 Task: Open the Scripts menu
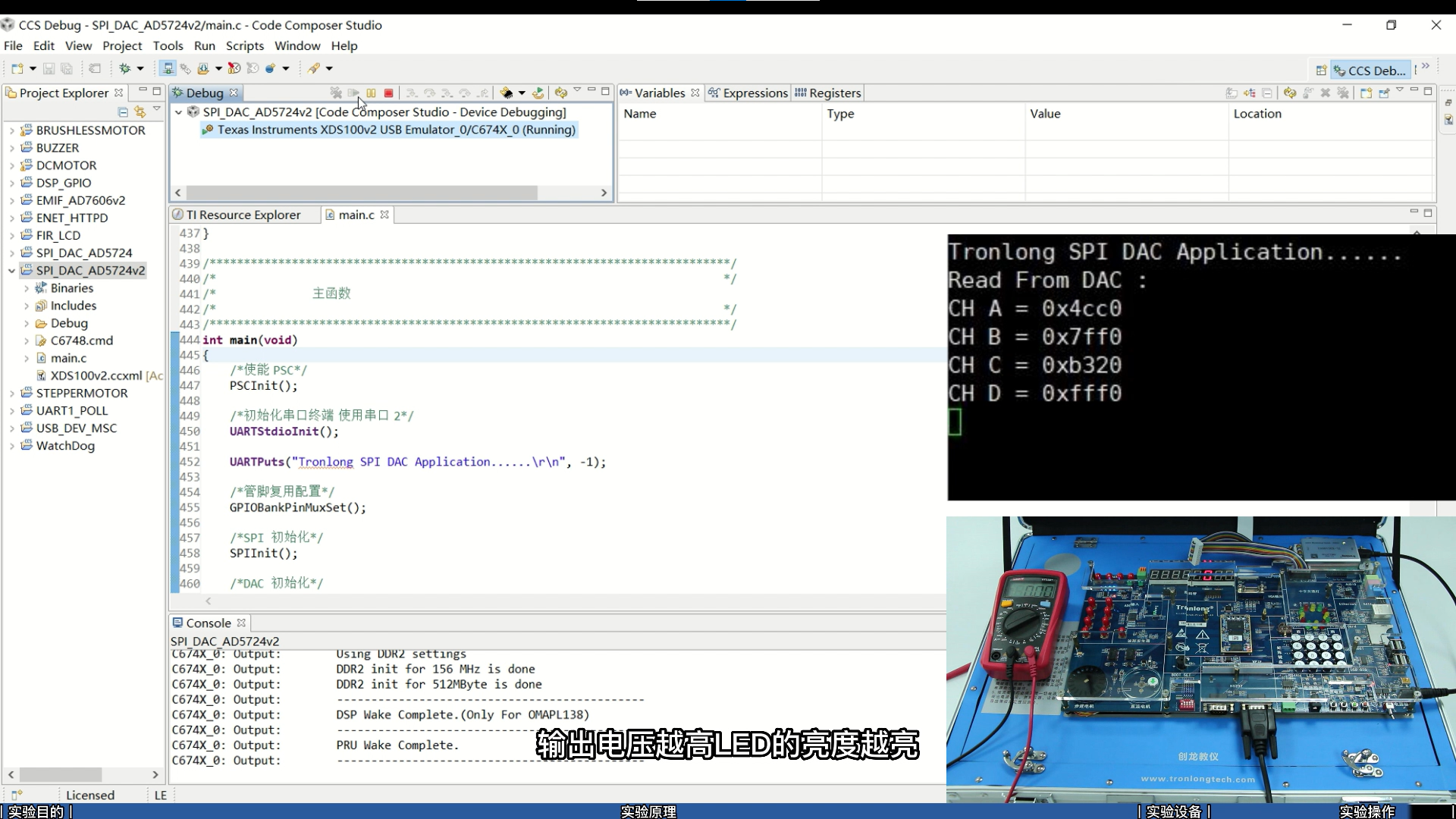pos(245,45)
